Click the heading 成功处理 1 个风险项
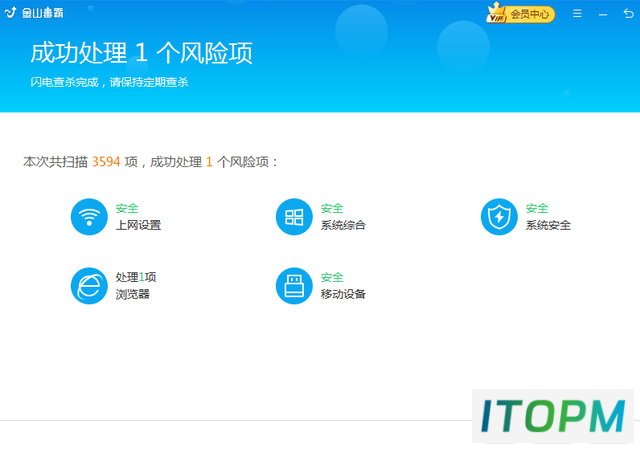This screenshot has height=449, width=640. [142, 53]
